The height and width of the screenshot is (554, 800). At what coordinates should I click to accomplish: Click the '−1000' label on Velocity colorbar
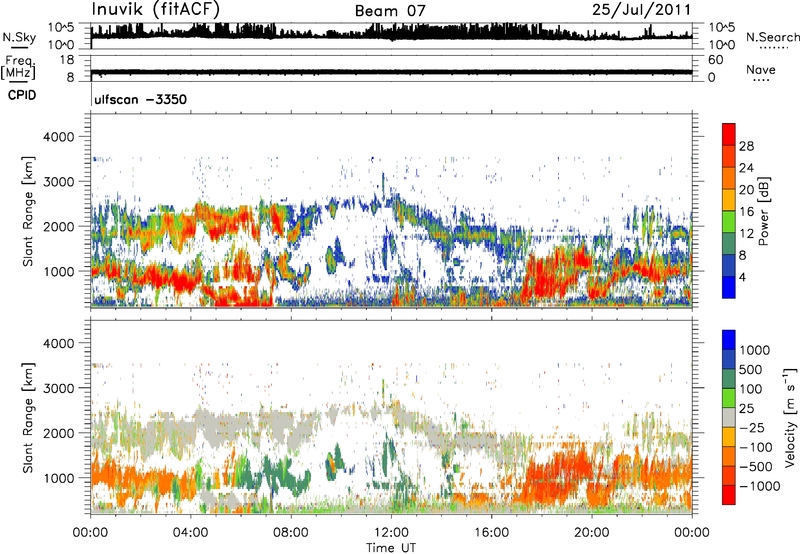[760, 486]
